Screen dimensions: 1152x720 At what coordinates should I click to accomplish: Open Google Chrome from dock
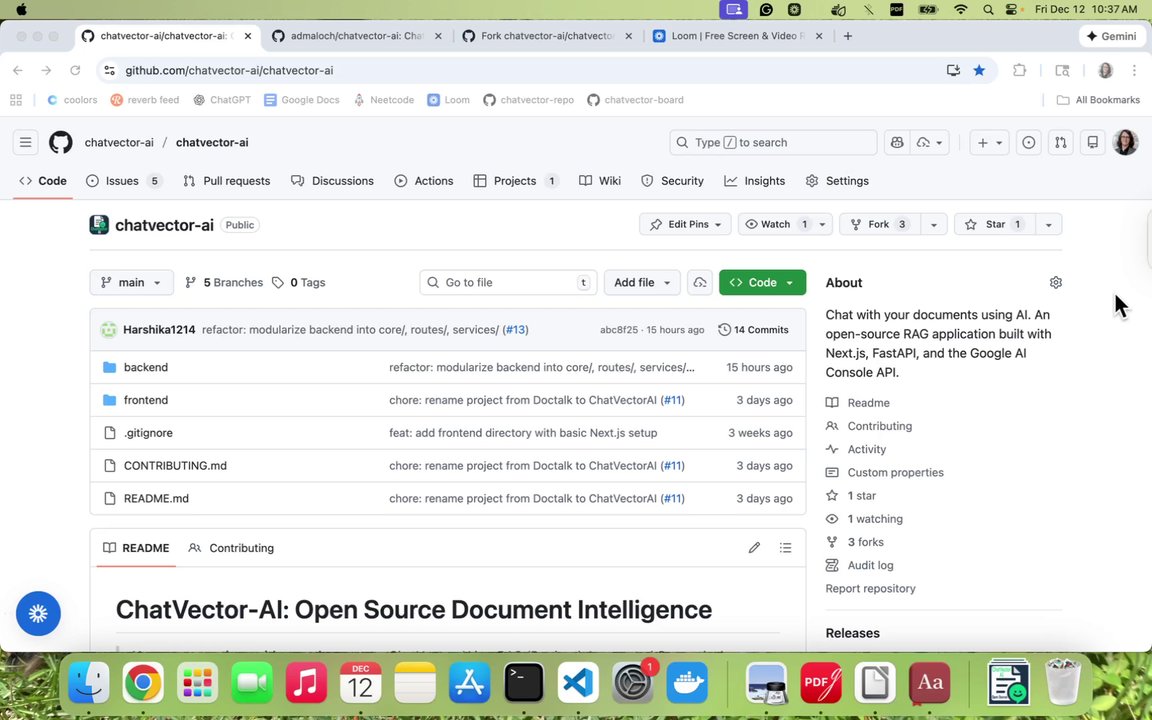point(143,683)
